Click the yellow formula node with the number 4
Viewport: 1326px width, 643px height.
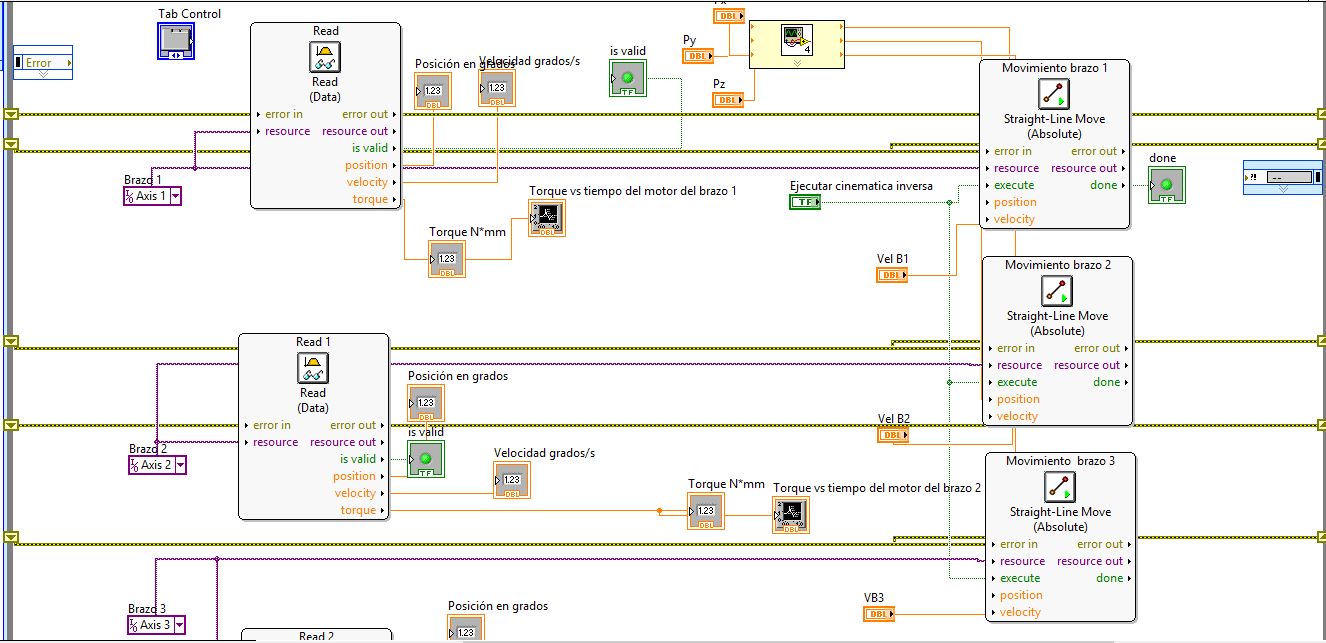(796, 45)
